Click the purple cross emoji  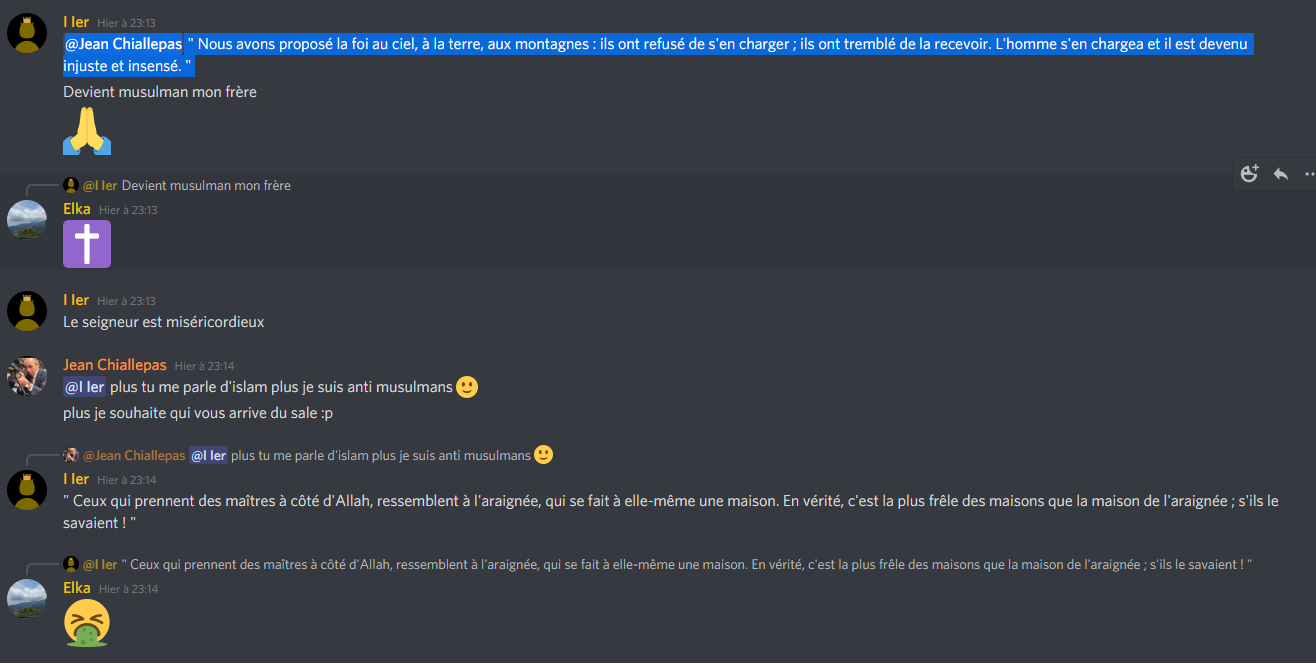point(87,244)
